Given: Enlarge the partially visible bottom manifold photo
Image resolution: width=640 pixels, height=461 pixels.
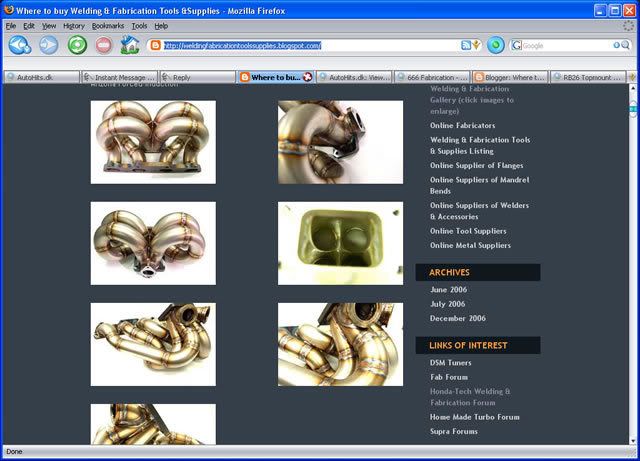Looking at the screenshot, I should pyautogui.click(x=153, y=424).
